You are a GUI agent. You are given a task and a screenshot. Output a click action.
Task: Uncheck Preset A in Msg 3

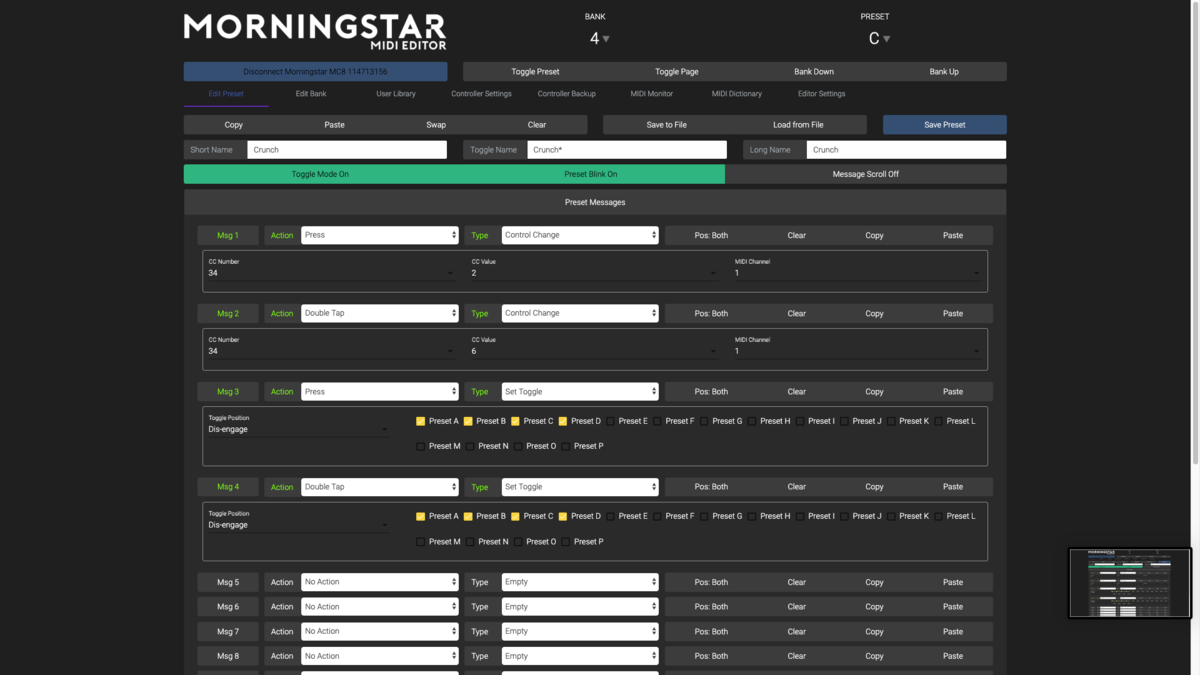[x=420, y=421]
